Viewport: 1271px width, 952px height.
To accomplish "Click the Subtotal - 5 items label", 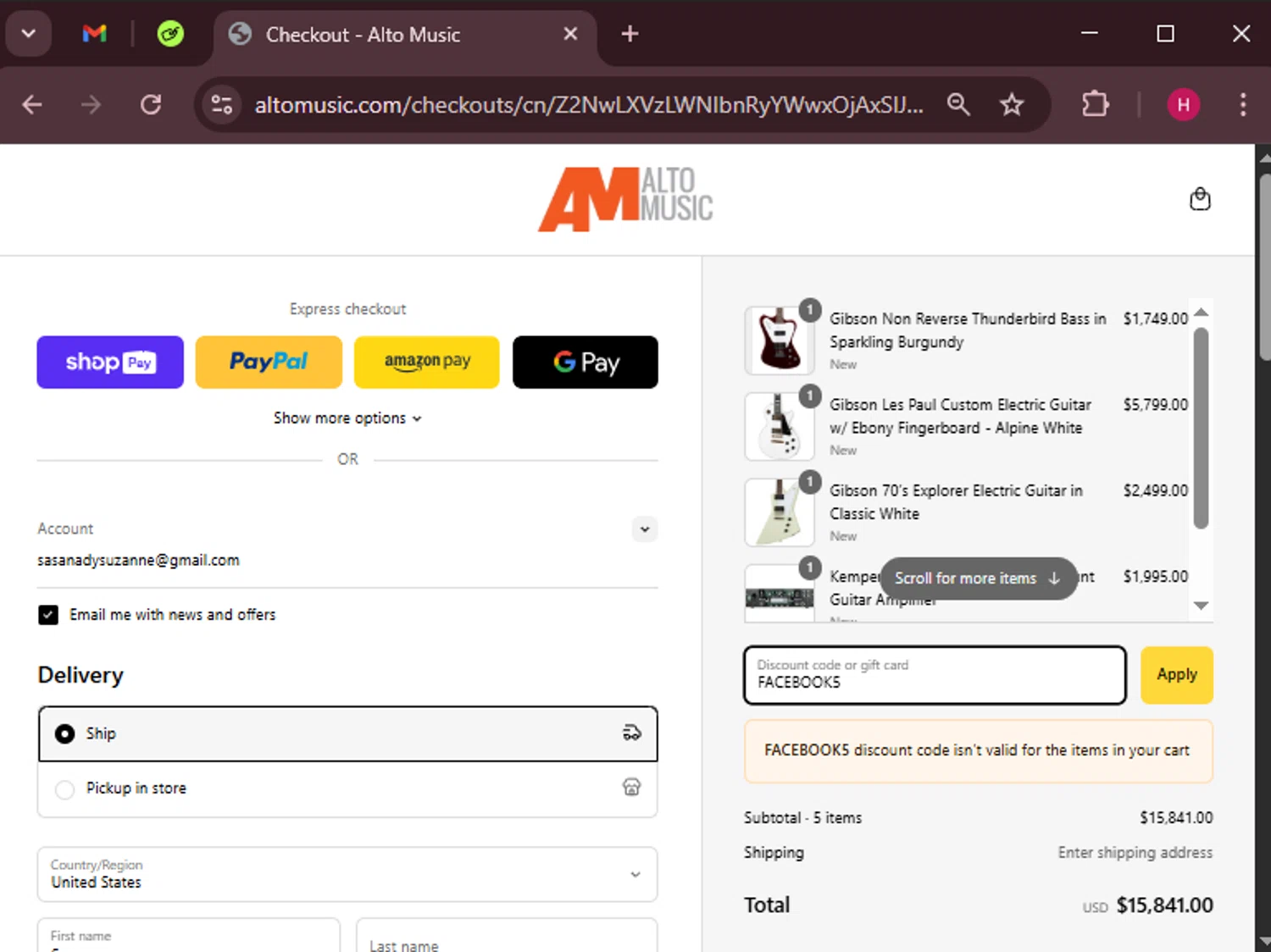I will [802, 818].
